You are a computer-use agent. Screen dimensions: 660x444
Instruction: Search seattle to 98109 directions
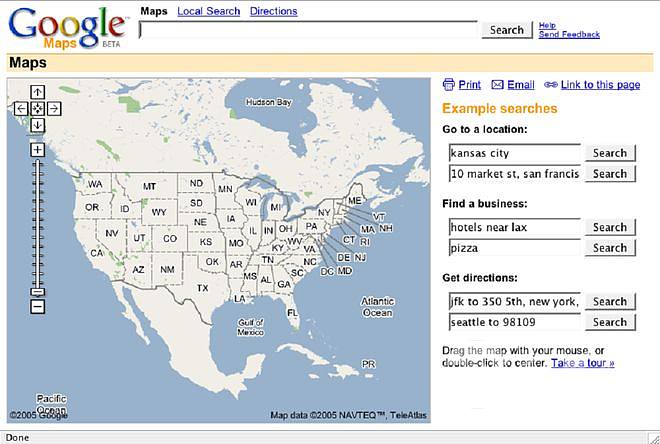(610, 322)
